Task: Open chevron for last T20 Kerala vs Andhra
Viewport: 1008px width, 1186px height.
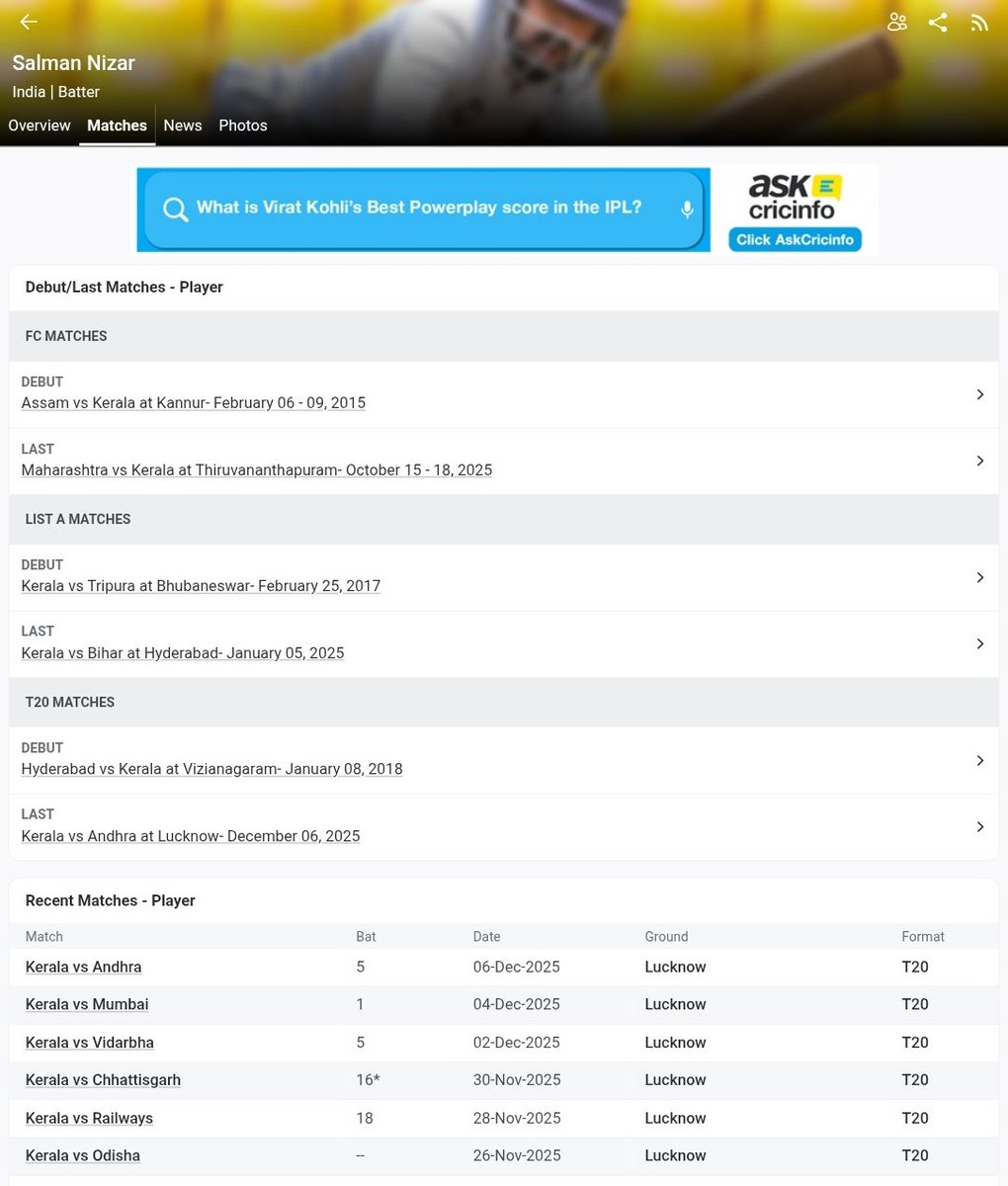Action: pyautogui.click(x=979, y=826)
